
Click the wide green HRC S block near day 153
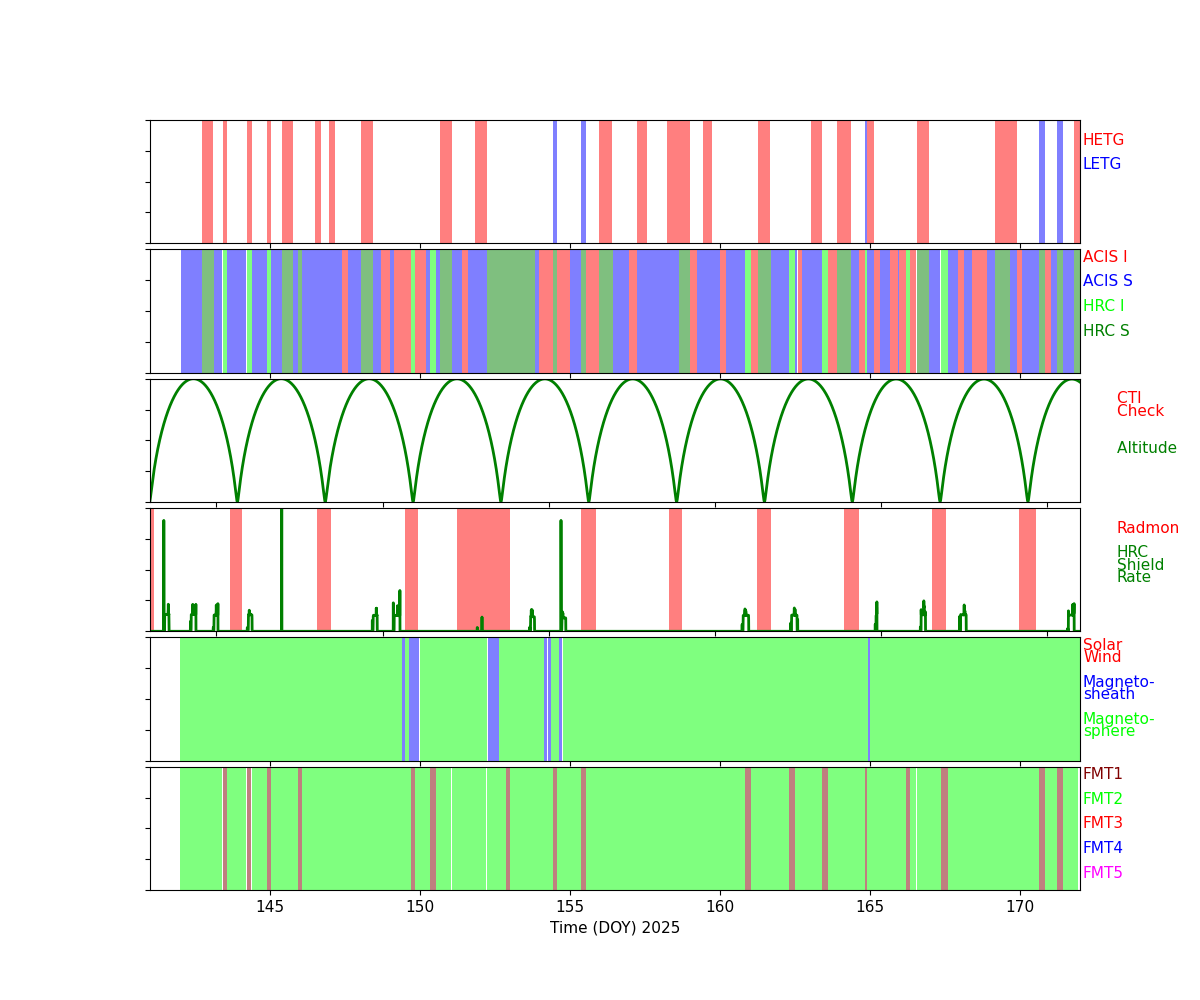[511, 311]
